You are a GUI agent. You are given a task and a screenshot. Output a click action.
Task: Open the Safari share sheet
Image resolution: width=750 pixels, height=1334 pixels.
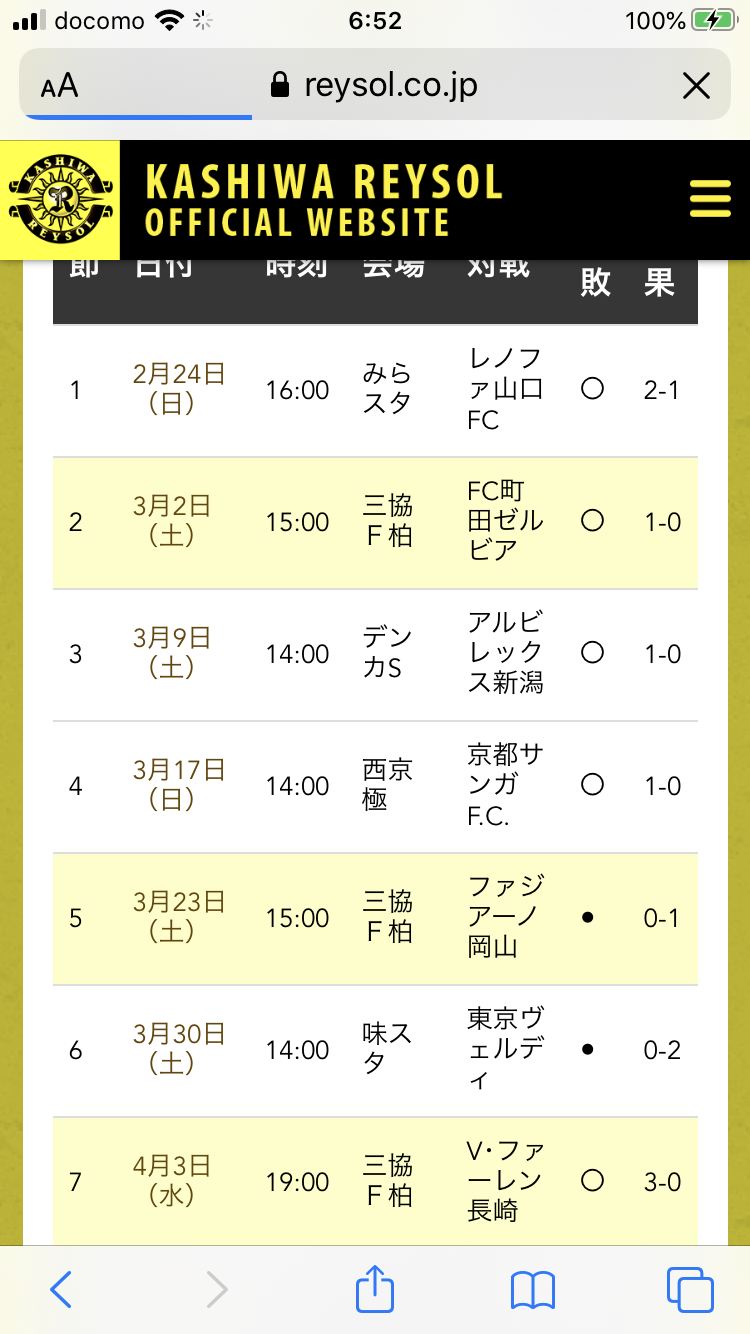pos(375,1288)
